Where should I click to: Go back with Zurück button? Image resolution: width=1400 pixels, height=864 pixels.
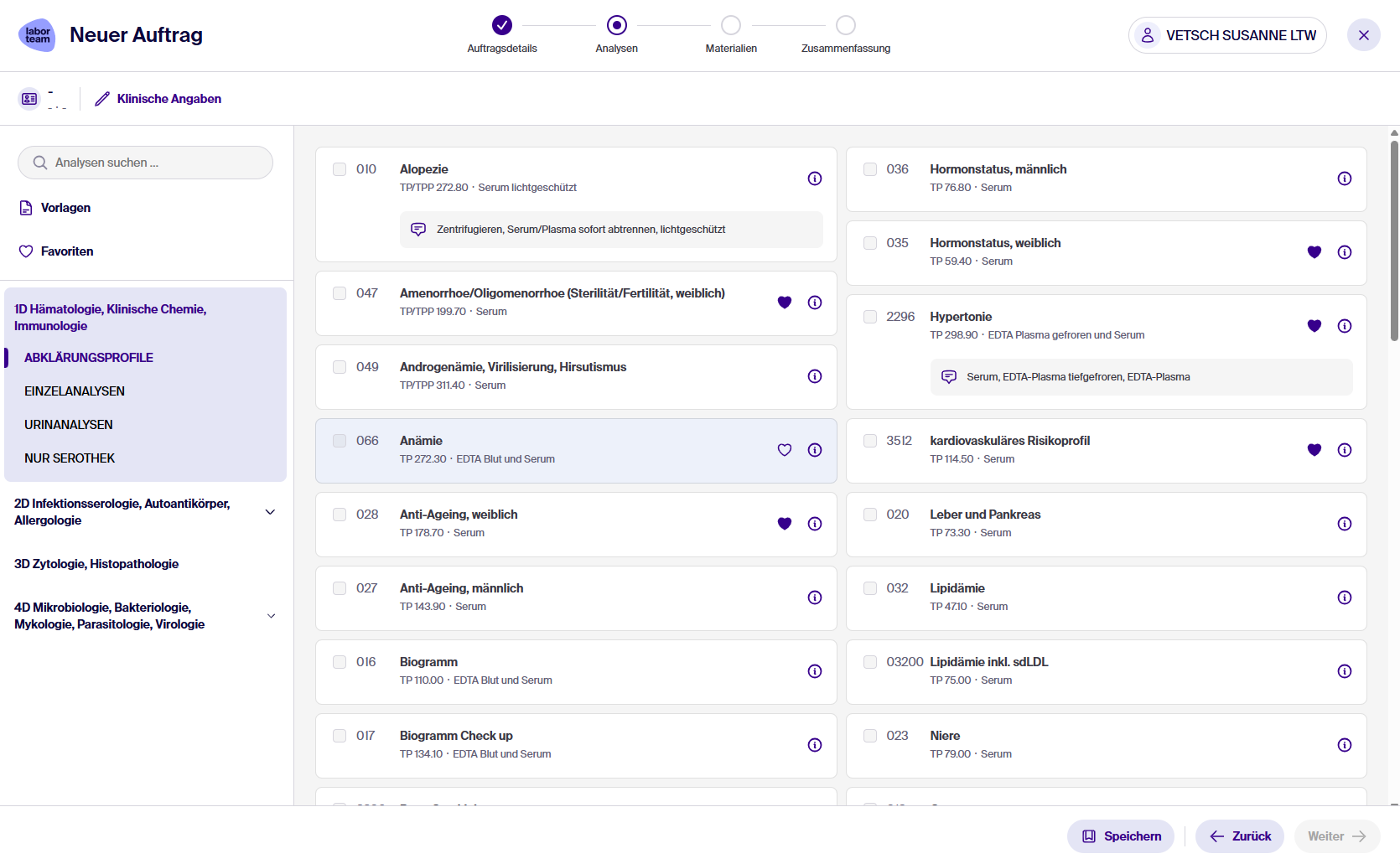1240,836
